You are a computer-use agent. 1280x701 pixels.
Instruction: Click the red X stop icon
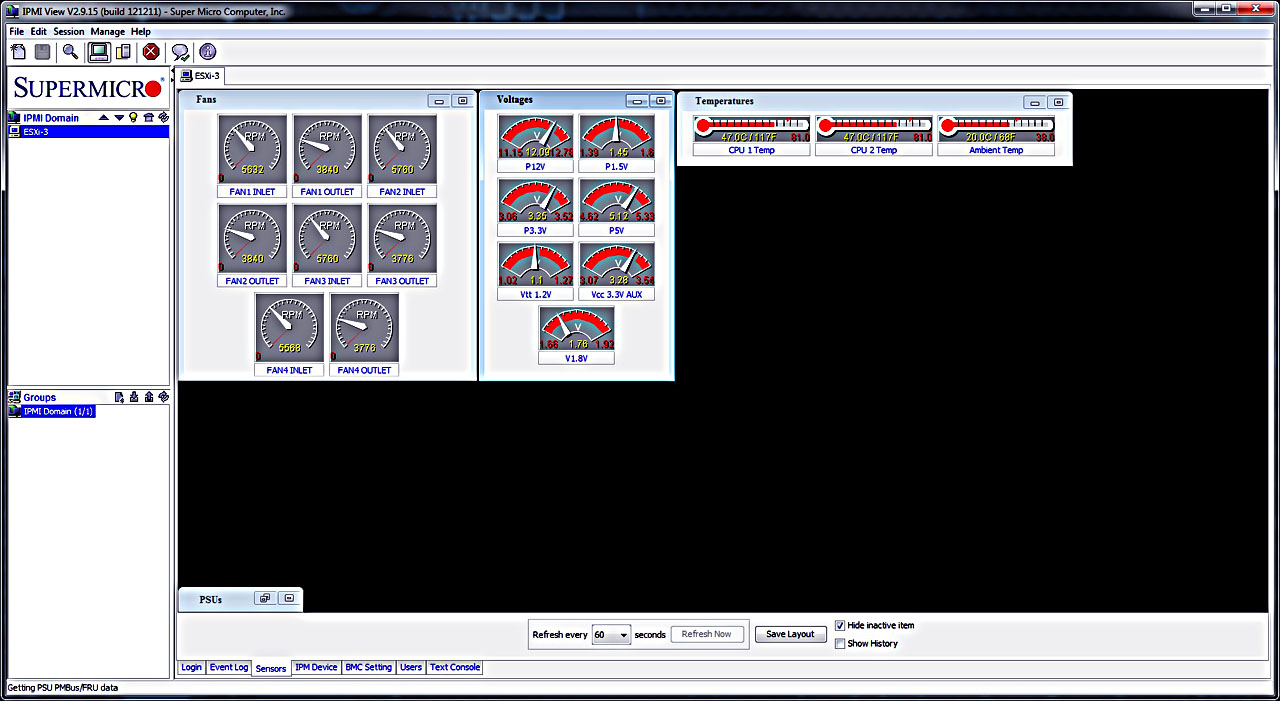151,52
